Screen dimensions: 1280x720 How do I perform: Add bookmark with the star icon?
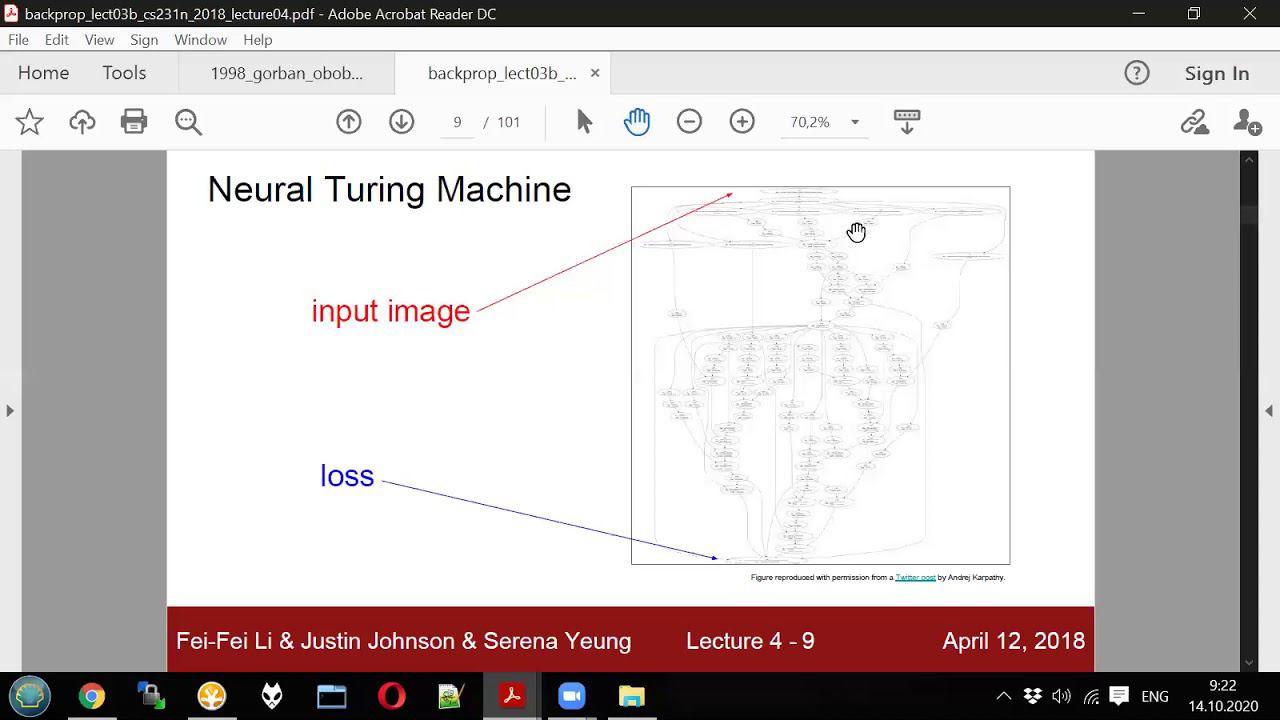(x=29, y=122)
